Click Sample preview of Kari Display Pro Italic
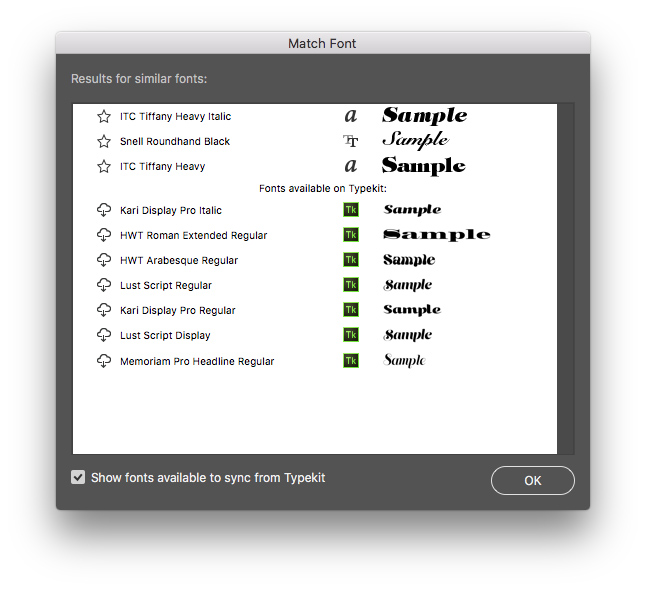 coord(412,210)
